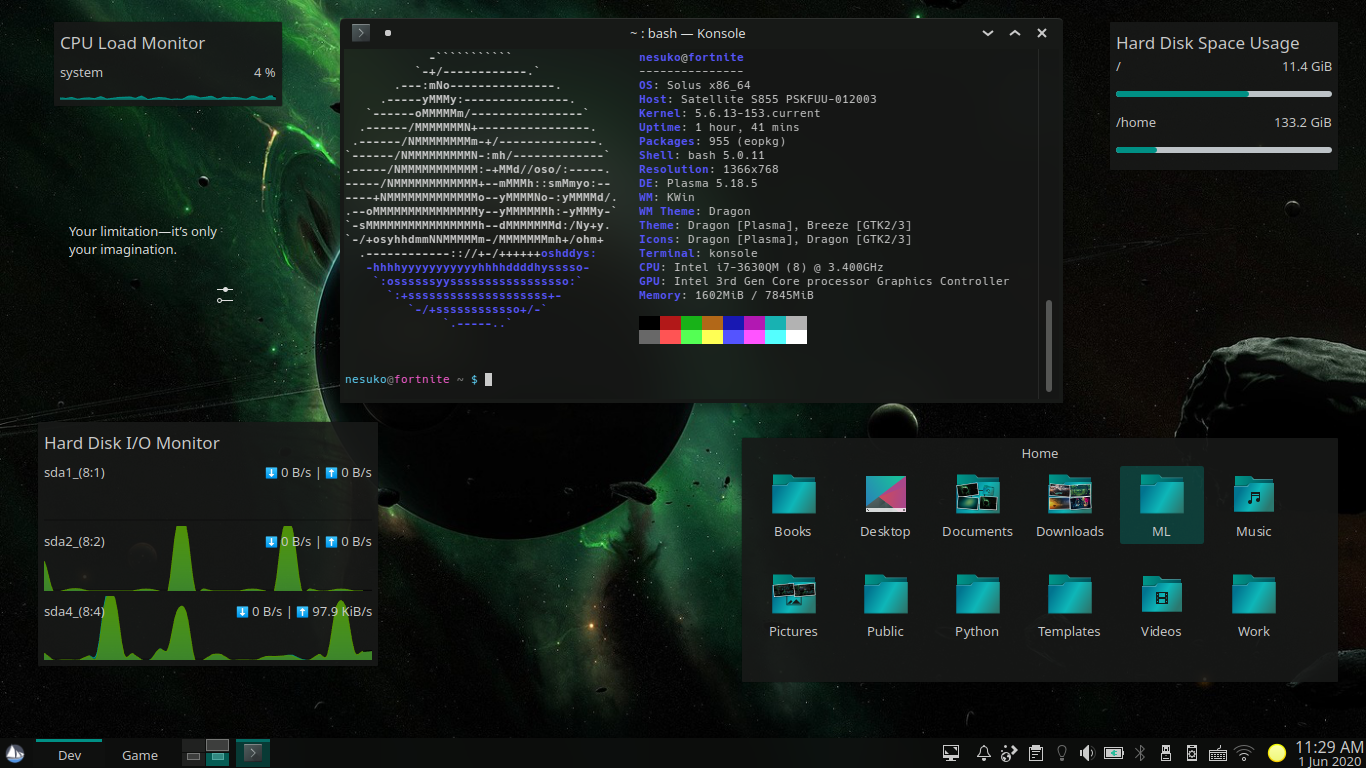
Task: Switch to the Game activity
Action: pyautogui.click(x=140, y=754)
